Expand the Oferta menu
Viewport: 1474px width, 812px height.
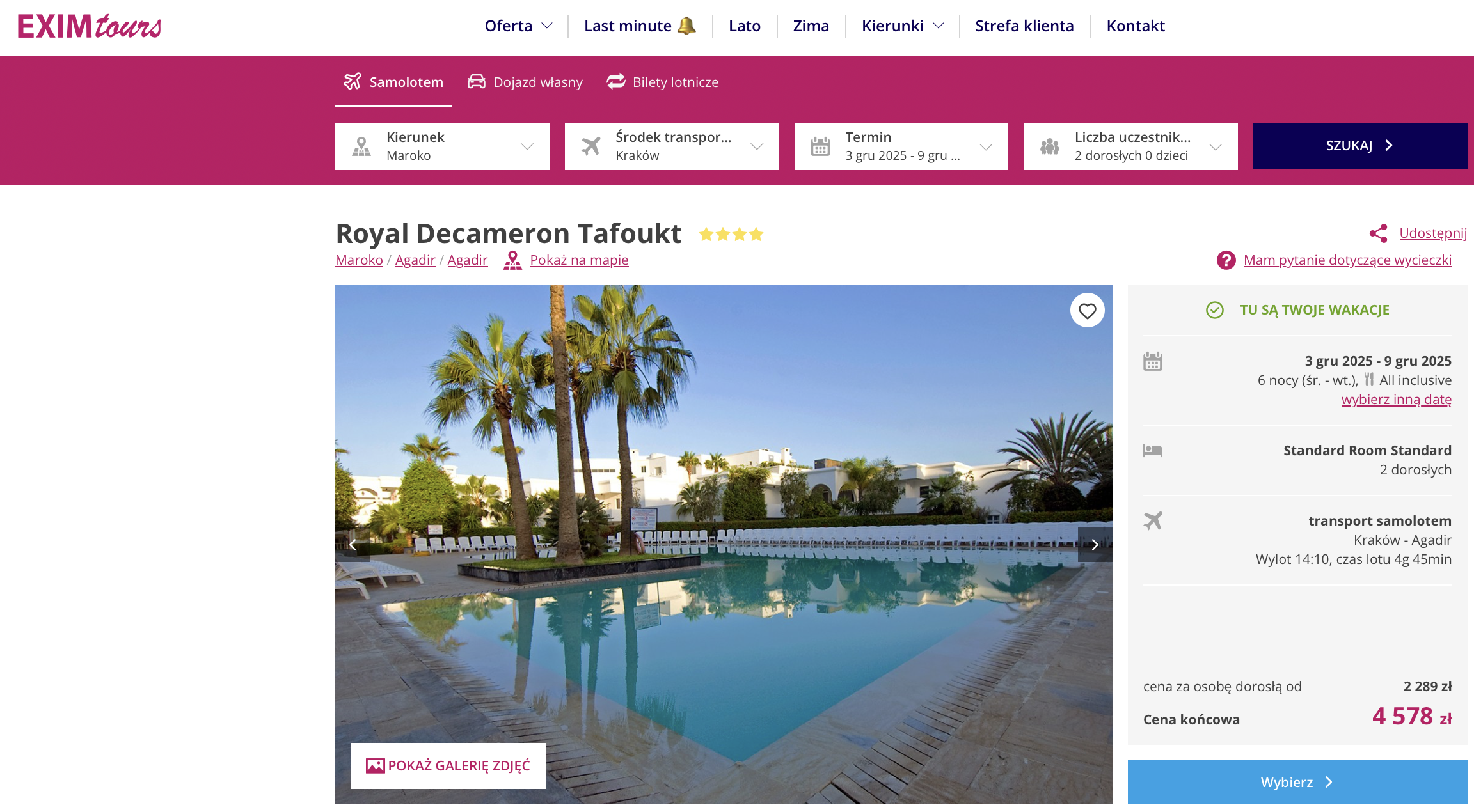pos(518,26)
